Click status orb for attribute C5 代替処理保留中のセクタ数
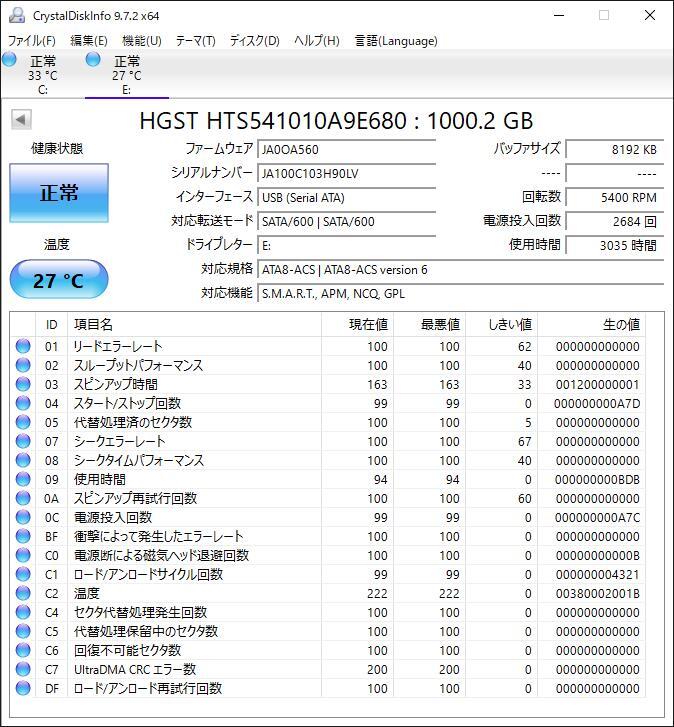Image resolution: width=674 pixels, height=727 pixels. pyautogui.click(x=23, y=631)
